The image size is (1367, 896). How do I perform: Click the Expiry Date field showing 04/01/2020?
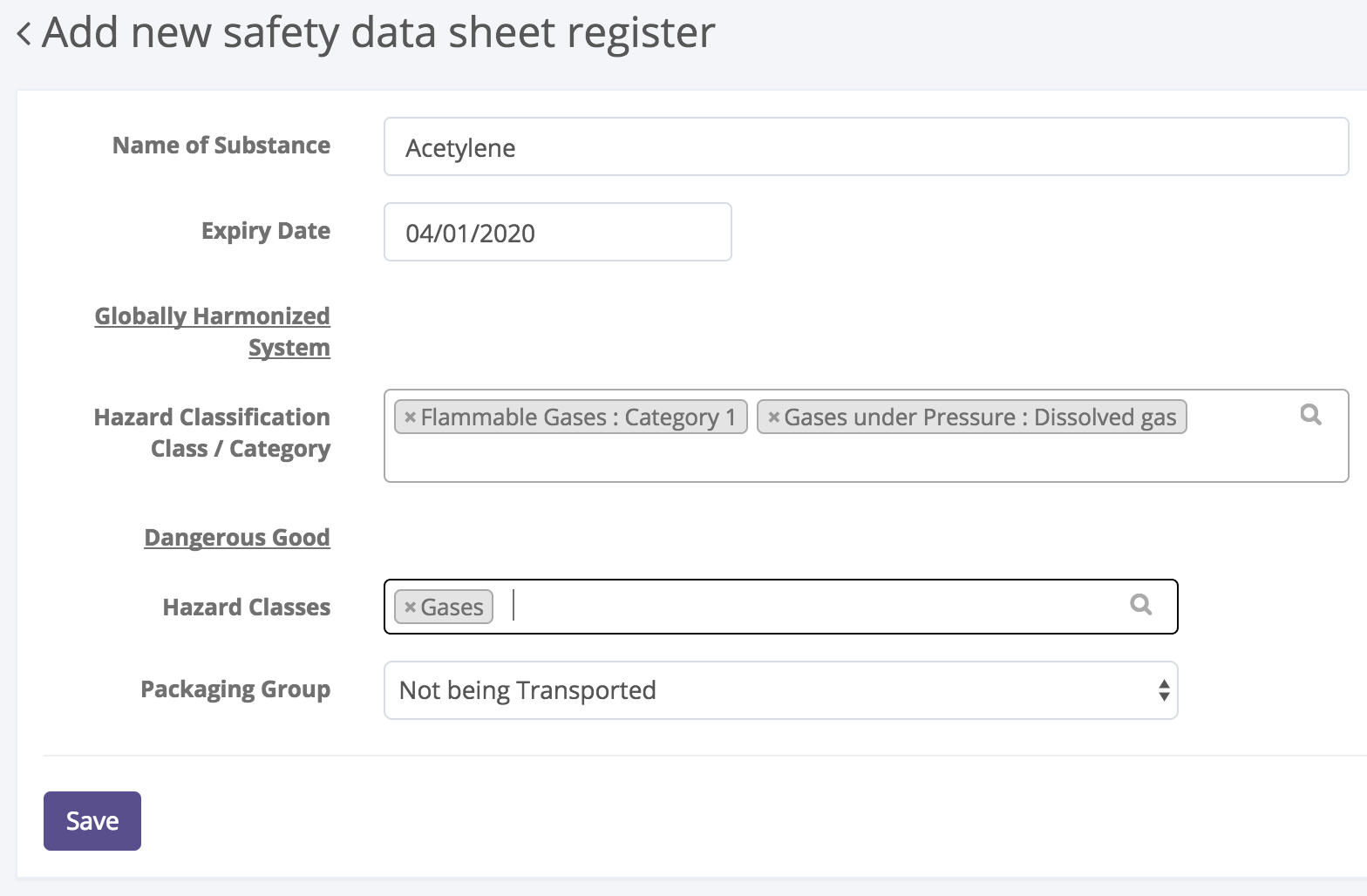tap(557, 233)
